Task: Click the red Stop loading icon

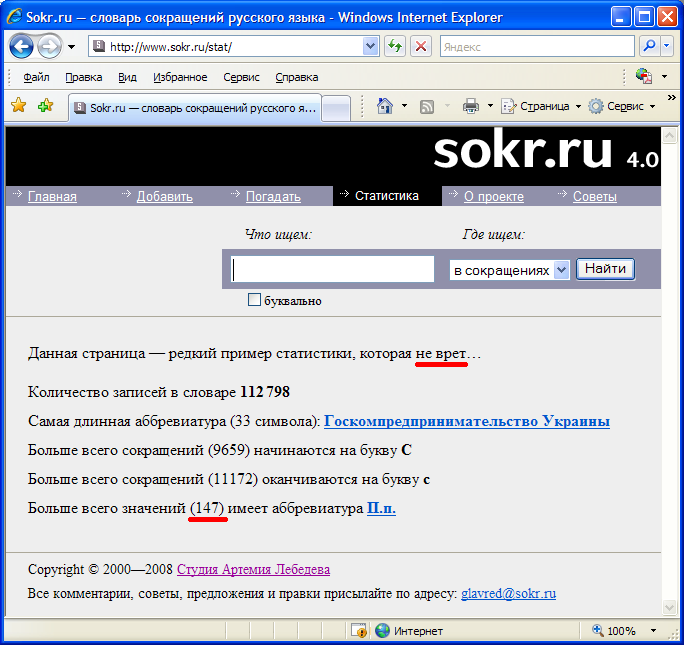Action: [x=421, y=46]
